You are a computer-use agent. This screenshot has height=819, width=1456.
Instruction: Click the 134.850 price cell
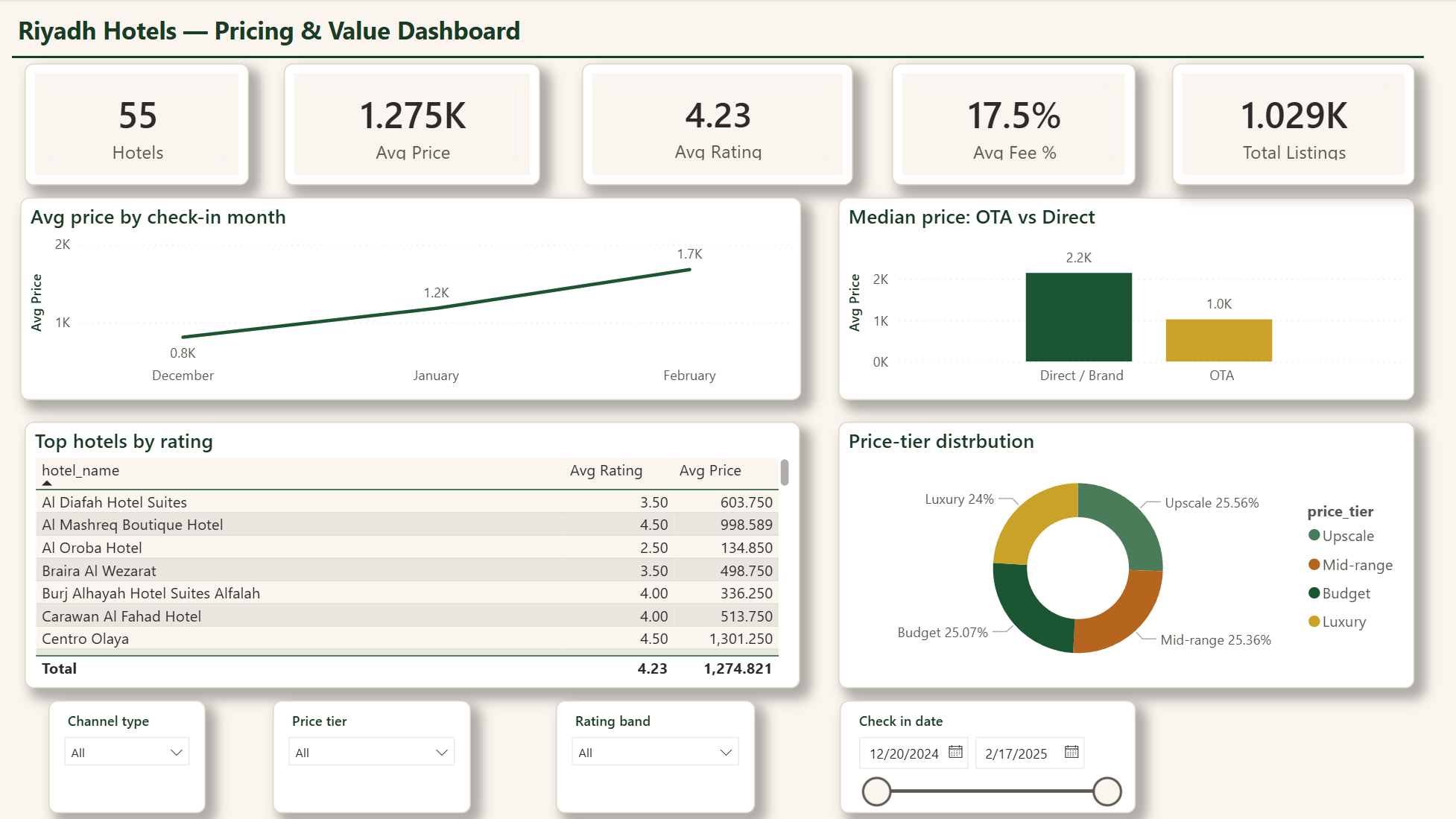(747, 548)
